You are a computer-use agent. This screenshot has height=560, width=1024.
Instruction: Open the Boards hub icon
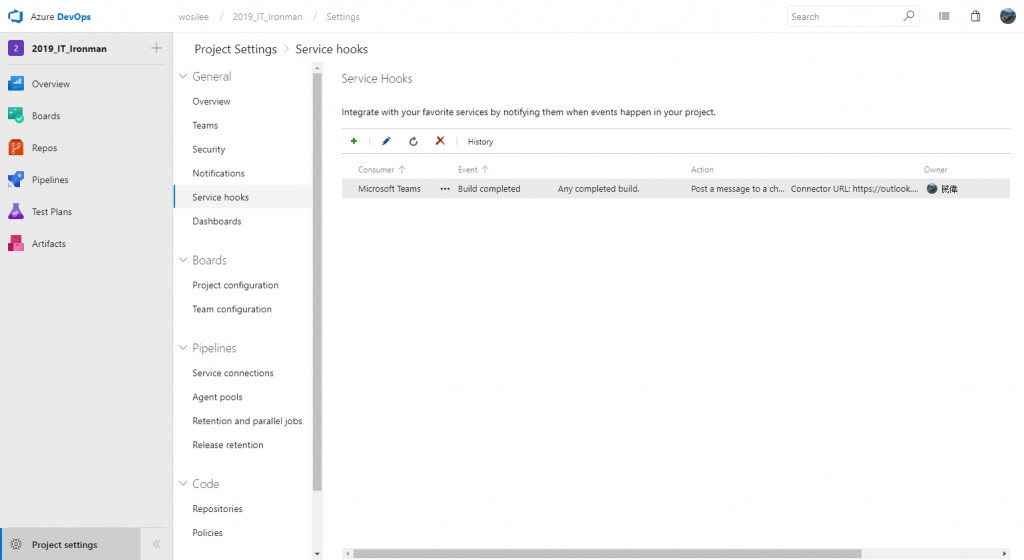16,116
